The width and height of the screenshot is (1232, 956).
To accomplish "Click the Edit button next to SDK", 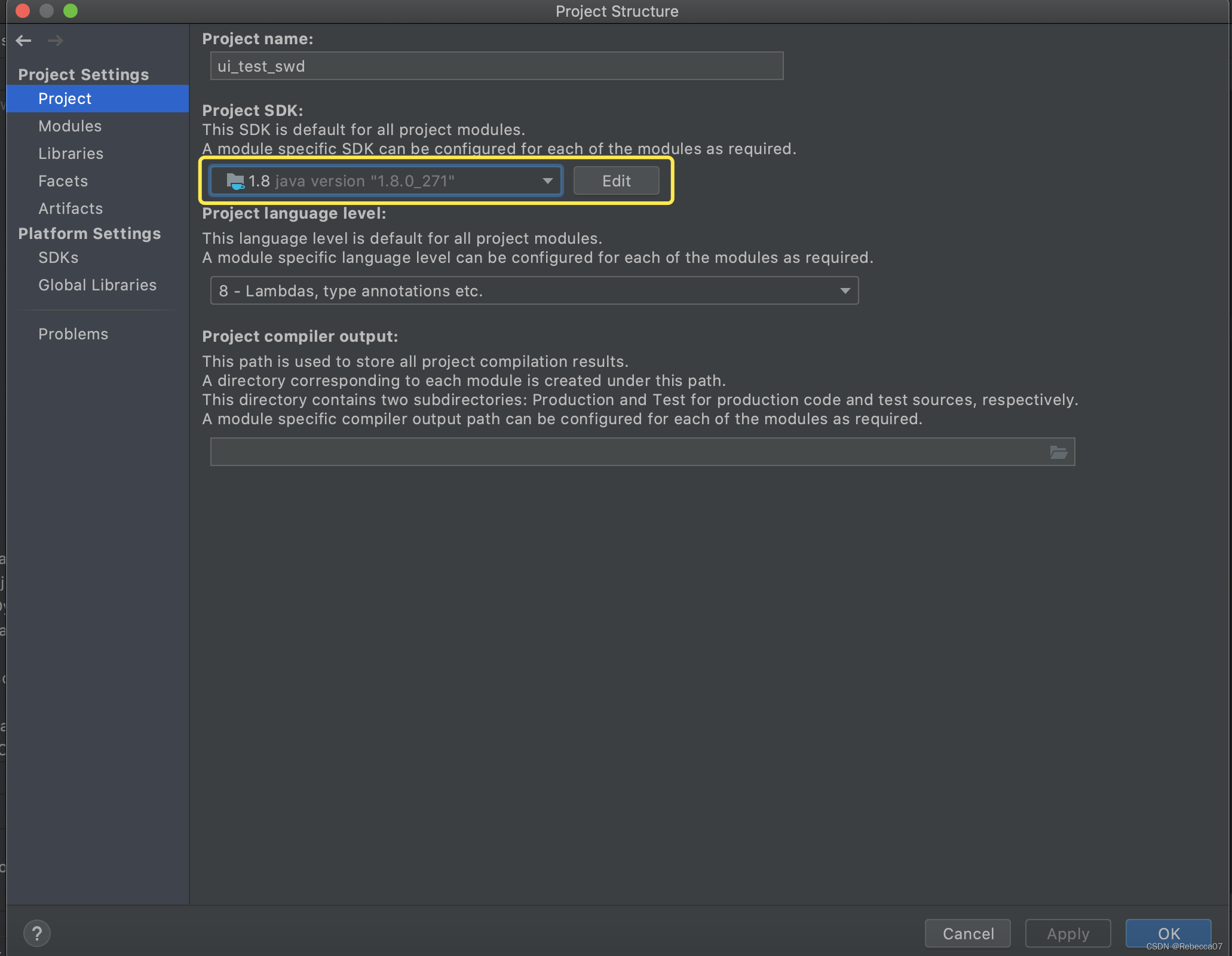I will 616,181.
